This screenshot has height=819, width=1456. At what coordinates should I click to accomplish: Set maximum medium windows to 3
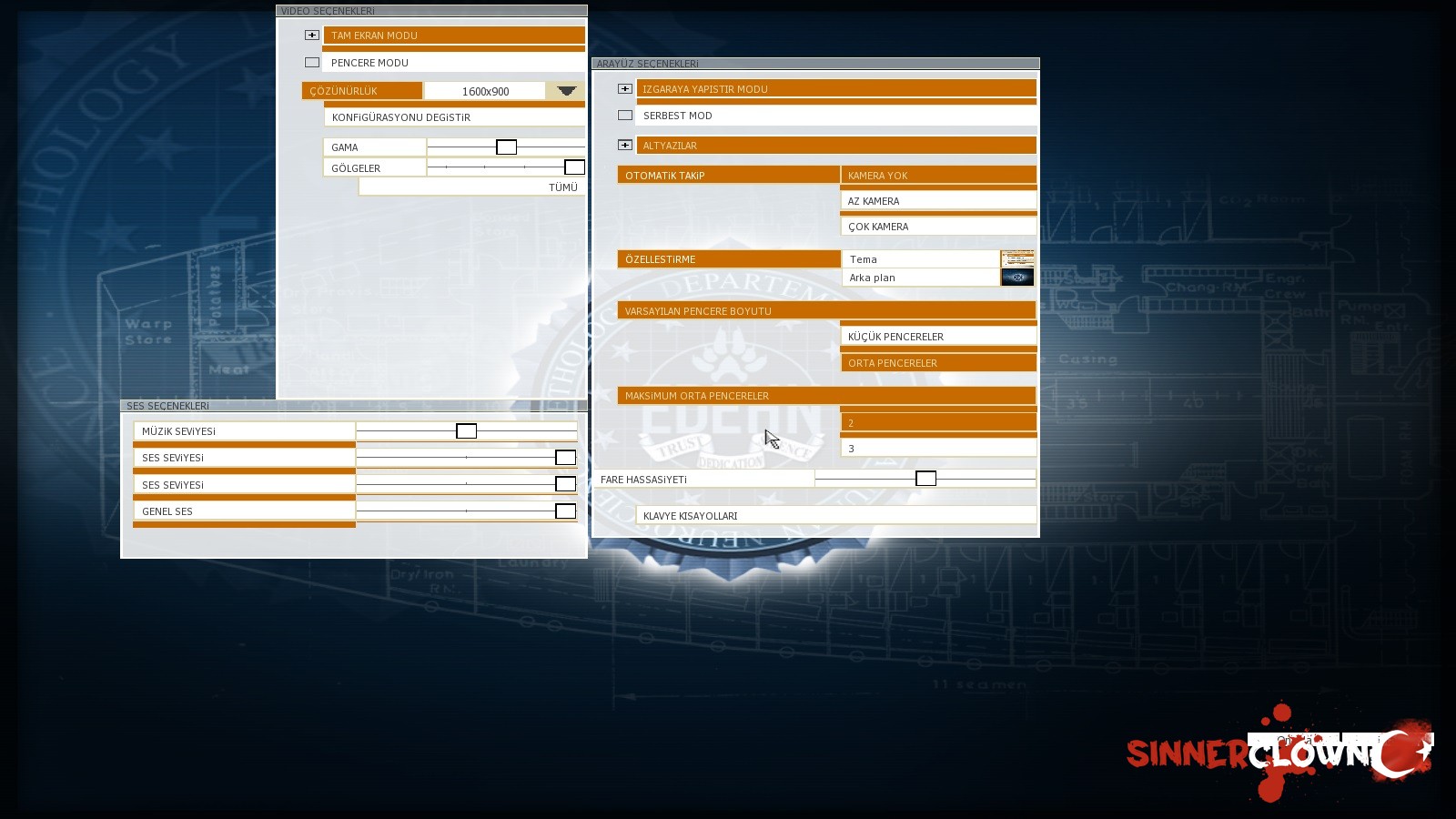(x=938, y=449)
